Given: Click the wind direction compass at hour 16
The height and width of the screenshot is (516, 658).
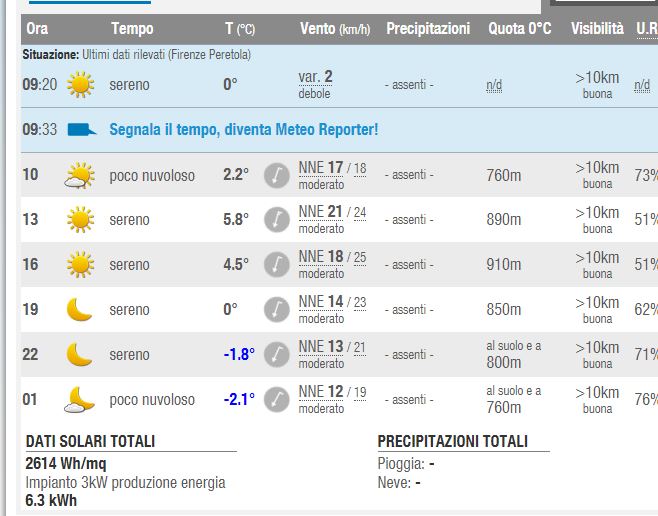Looking at the screenshot, I should 277,265.
